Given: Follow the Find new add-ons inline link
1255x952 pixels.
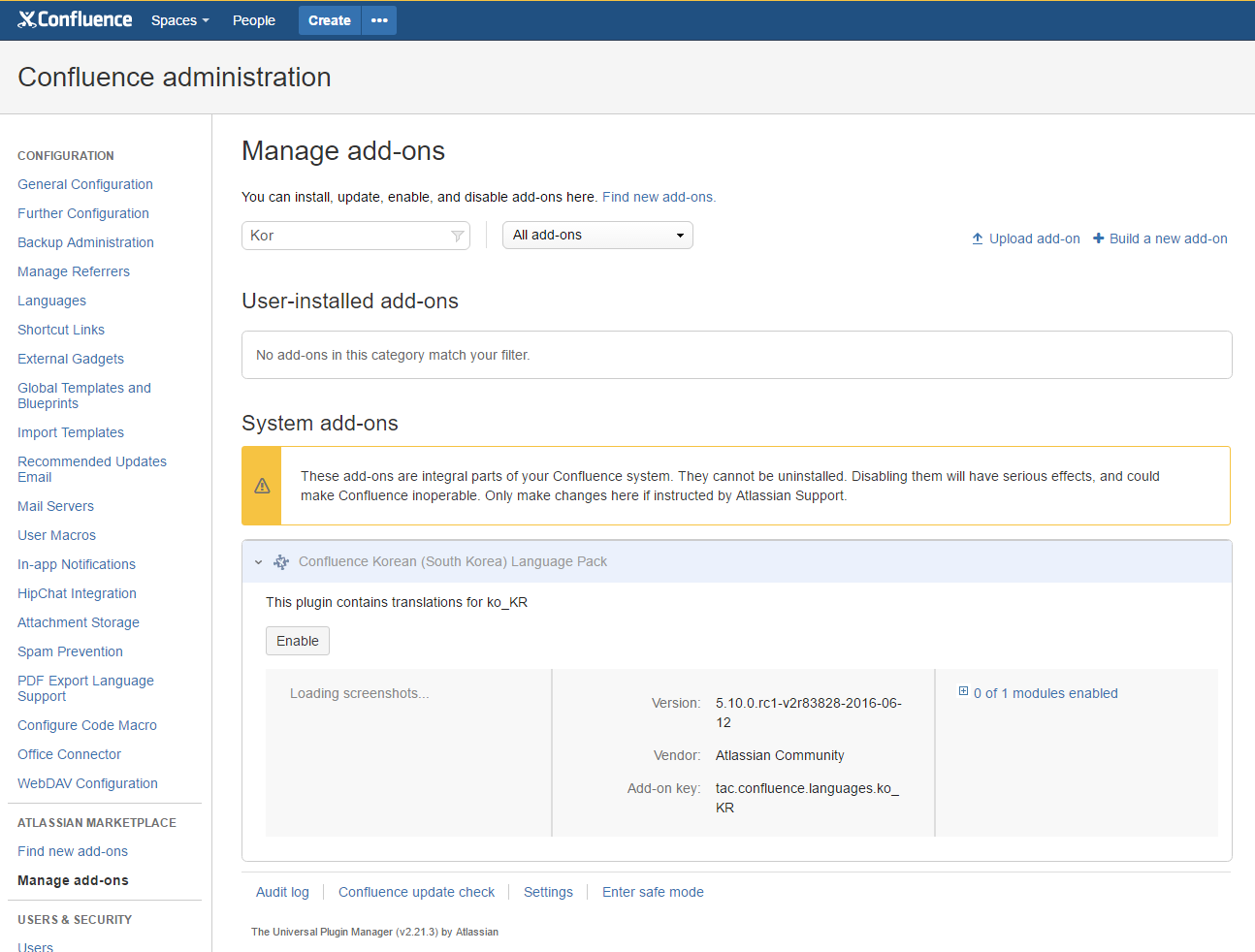Looking at the screenshot, I should 659,197.
